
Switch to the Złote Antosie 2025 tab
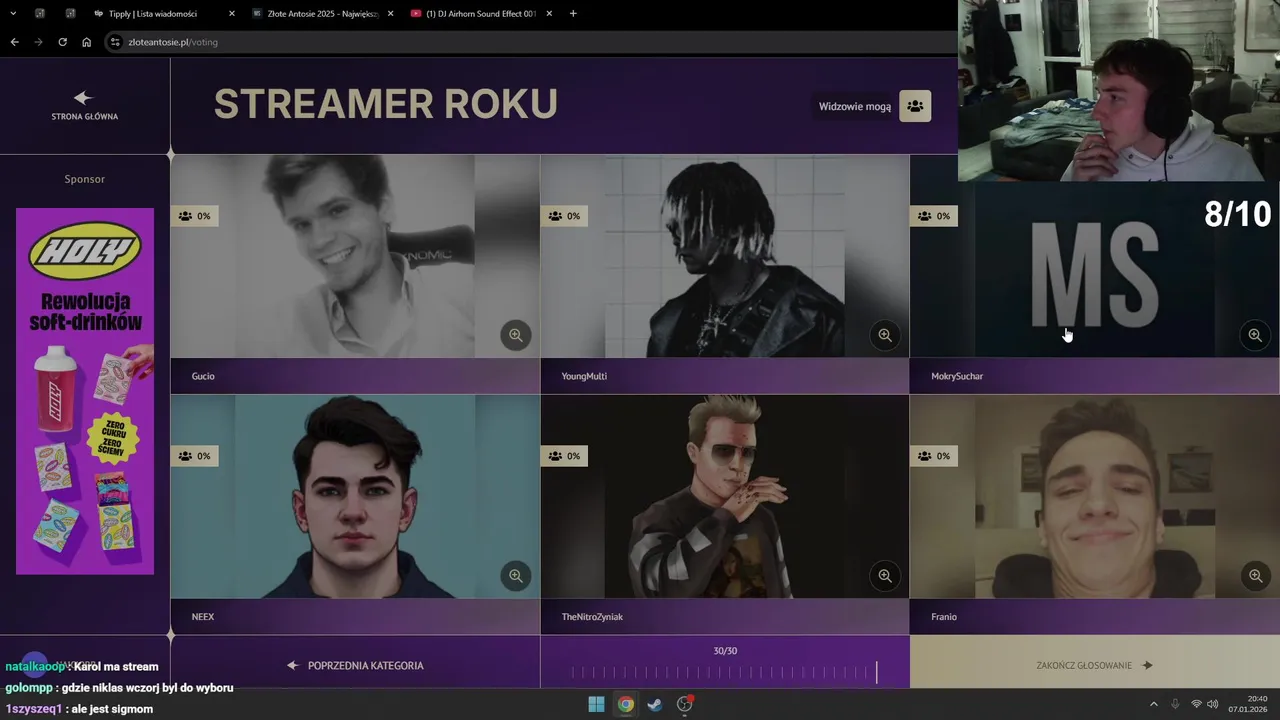pos(322,14)
